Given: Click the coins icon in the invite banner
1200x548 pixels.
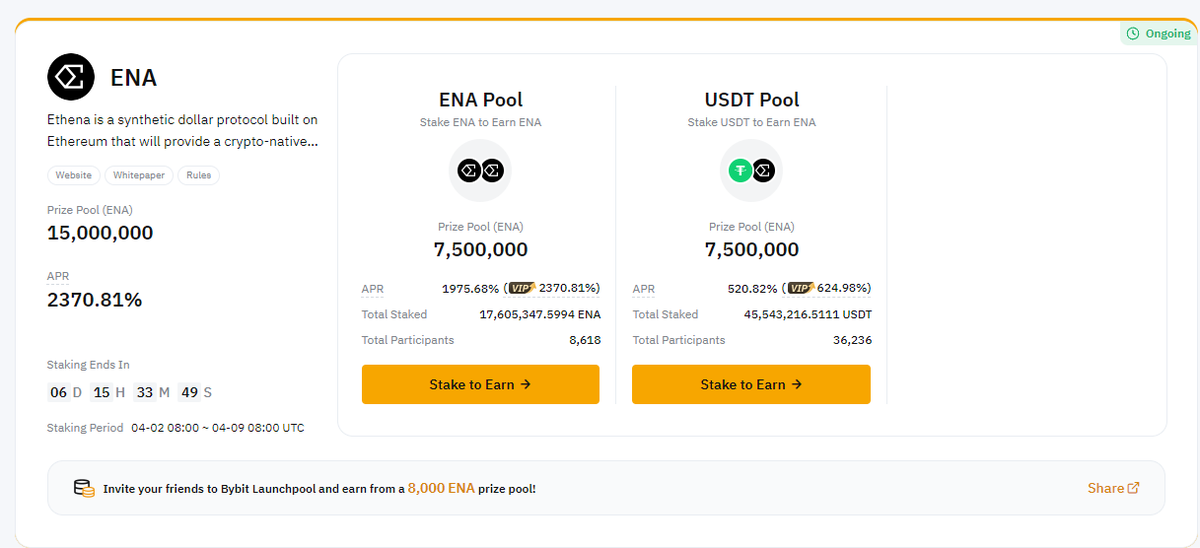Looking at the screenshot, I should point(84,488).
